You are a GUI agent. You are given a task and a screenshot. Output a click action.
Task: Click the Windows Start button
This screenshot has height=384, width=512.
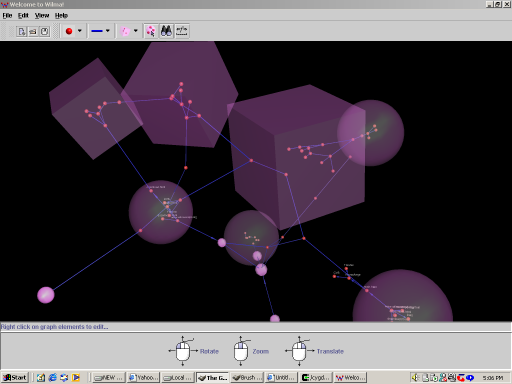click(x=15, y=377)
